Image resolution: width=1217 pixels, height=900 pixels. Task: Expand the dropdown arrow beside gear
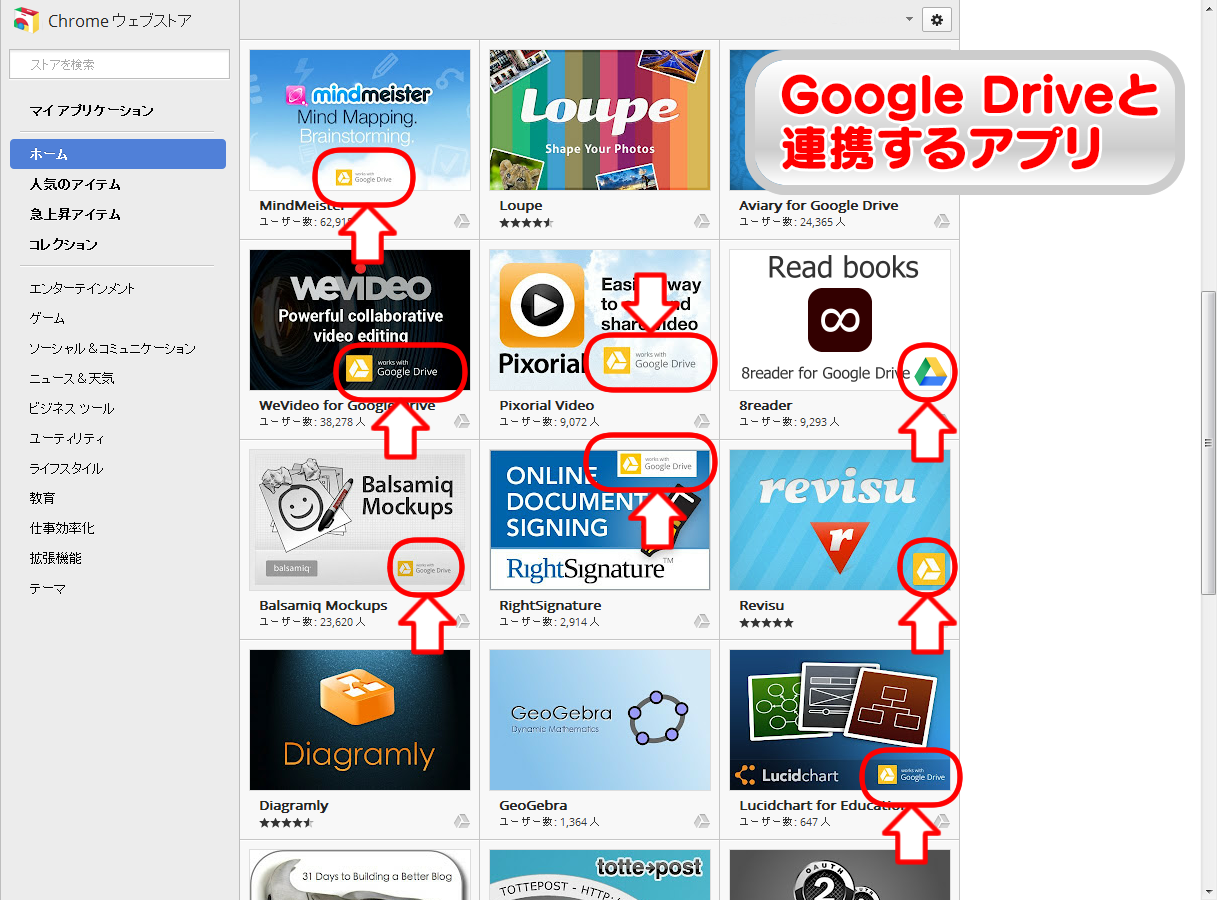(x=909, y=19)
